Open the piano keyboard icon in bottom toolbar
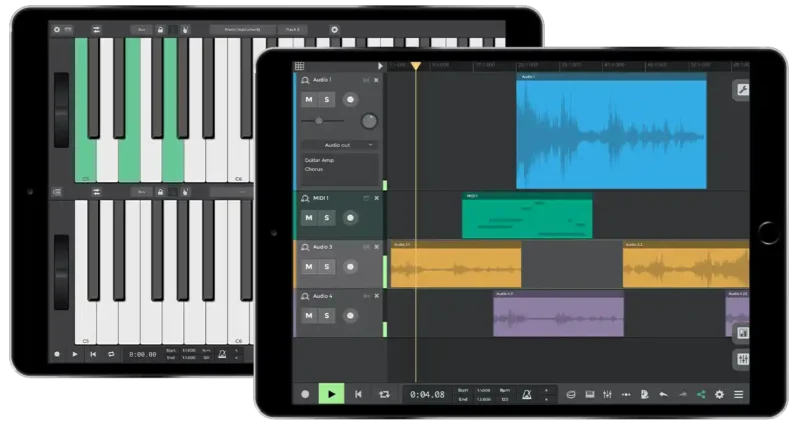The image size is (800, 423). [589, 394]
